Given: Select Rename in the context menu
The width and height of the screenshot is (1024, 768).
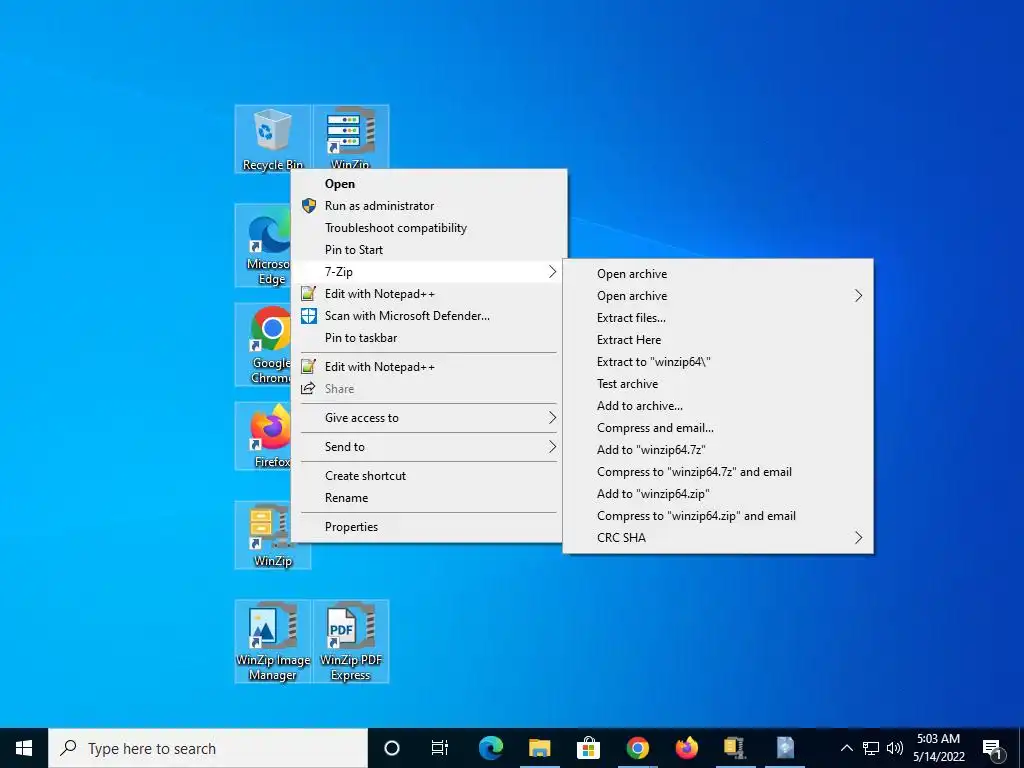Looking at the screenshot, I should pos(428,498).
